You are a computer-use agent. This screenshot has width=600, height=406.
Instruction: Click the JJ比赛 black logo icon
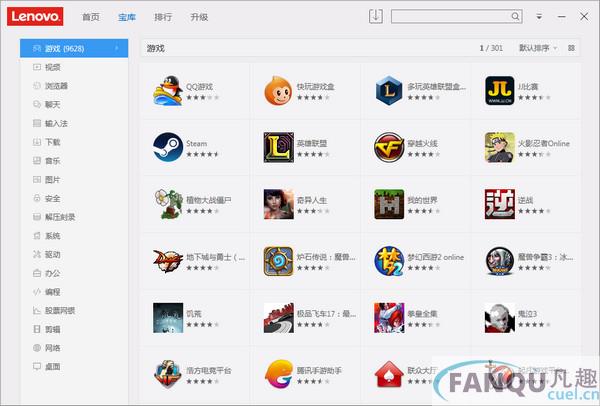tap(499, 90)
